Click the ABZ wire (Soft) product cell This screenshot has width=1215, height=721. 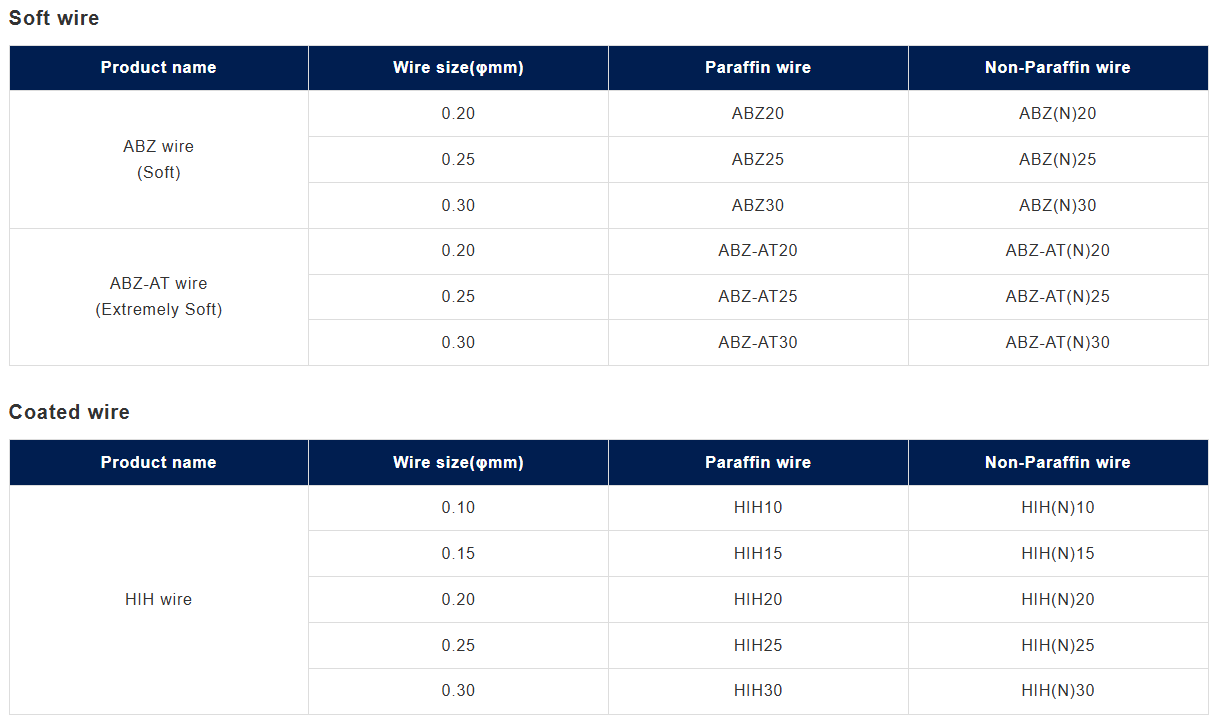tap(158, 160)
